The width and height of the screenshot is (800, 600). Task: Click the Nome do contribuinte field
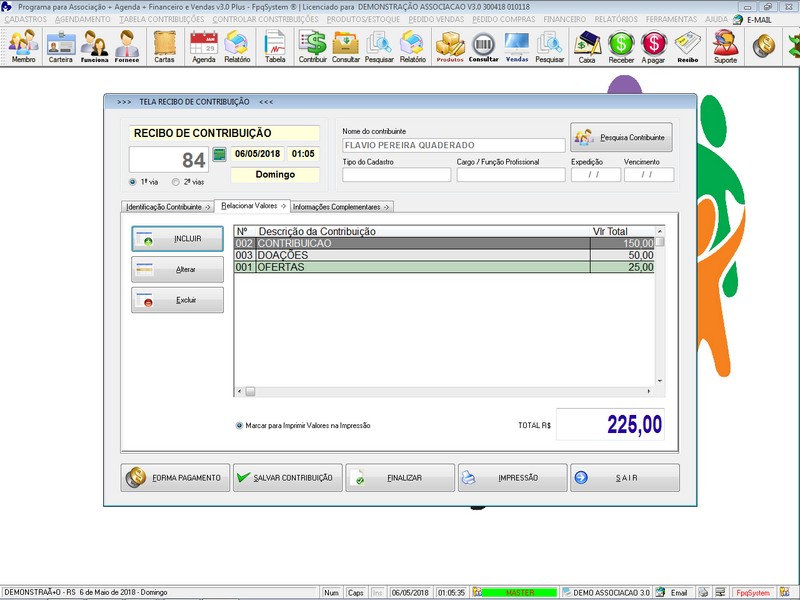454,145
